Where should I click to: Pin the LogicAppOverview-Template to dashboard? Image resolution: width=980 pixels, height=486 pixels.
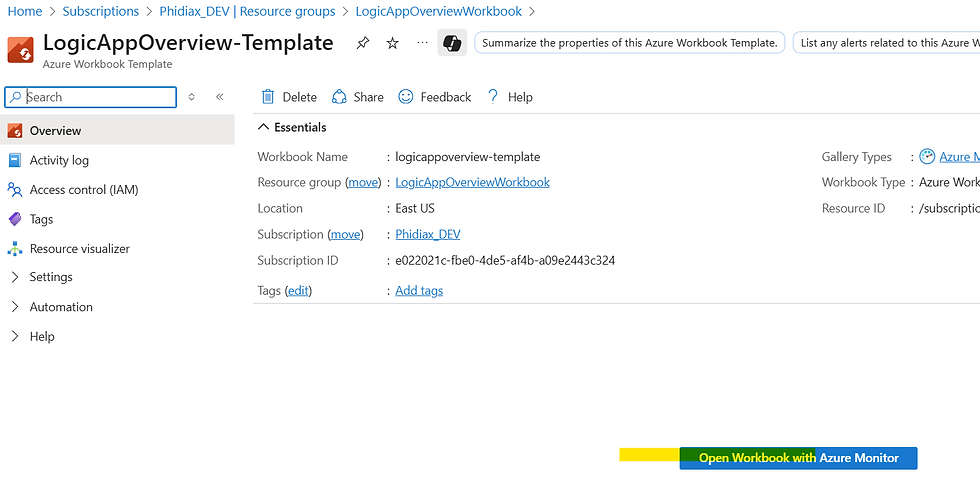click(x=362, y=43)
